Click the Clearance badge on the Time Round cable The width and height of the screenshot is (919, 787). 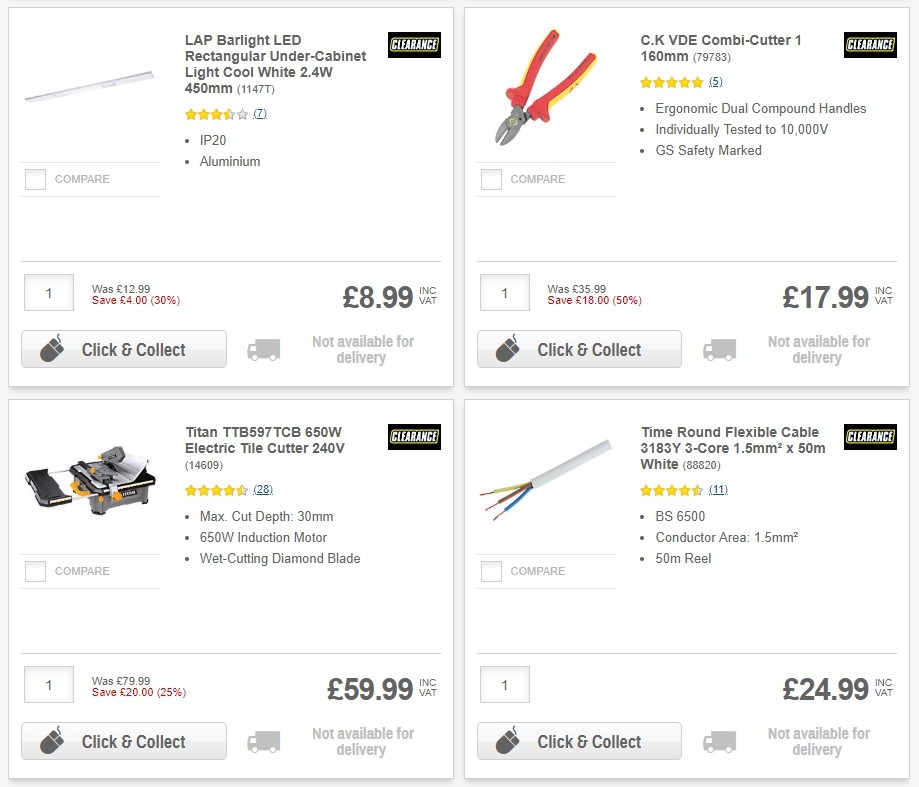click(x=869, y=437)
